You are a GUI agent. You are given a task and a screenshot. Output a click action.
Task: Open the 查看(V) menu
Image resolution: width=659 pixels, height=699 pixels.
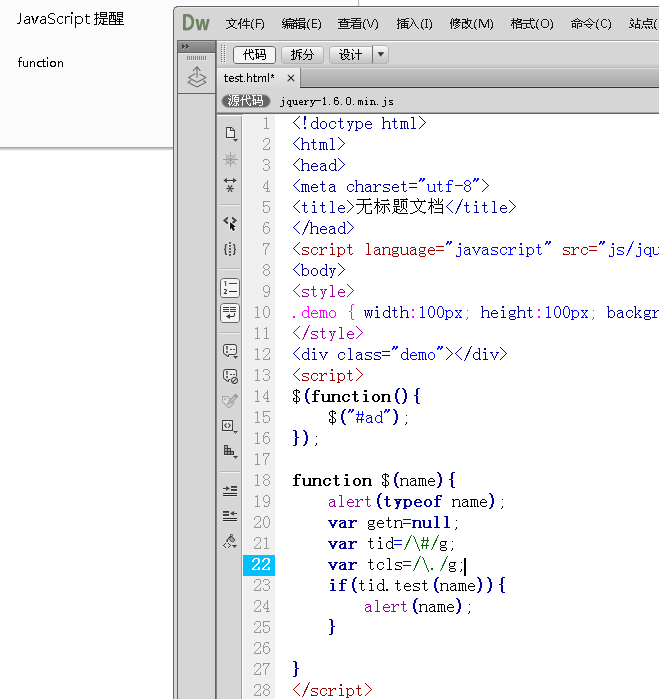click(x=358, y=24)
